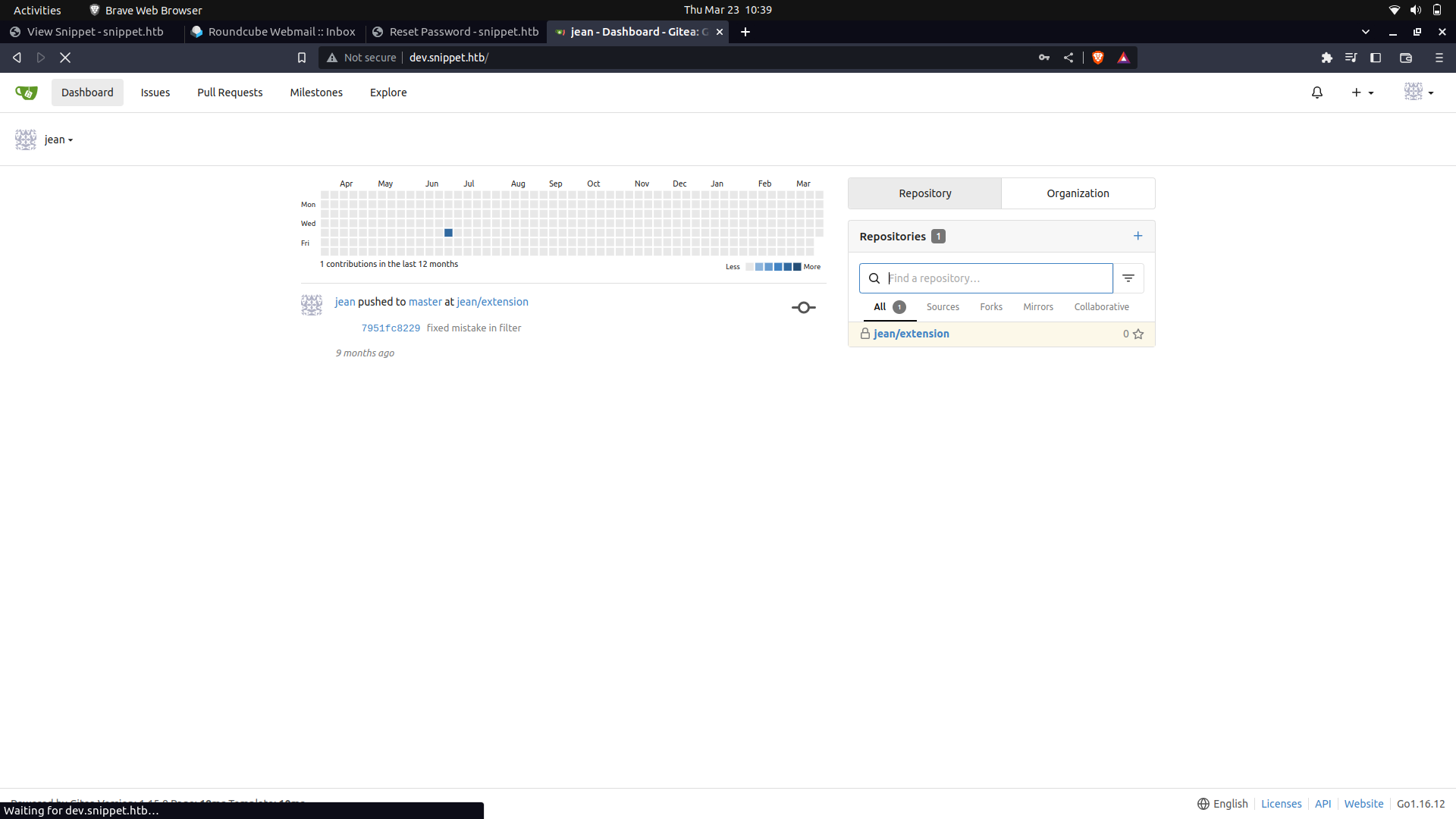Open Gitea notifications bell

pyautogui.click(x=1317, y=92)
